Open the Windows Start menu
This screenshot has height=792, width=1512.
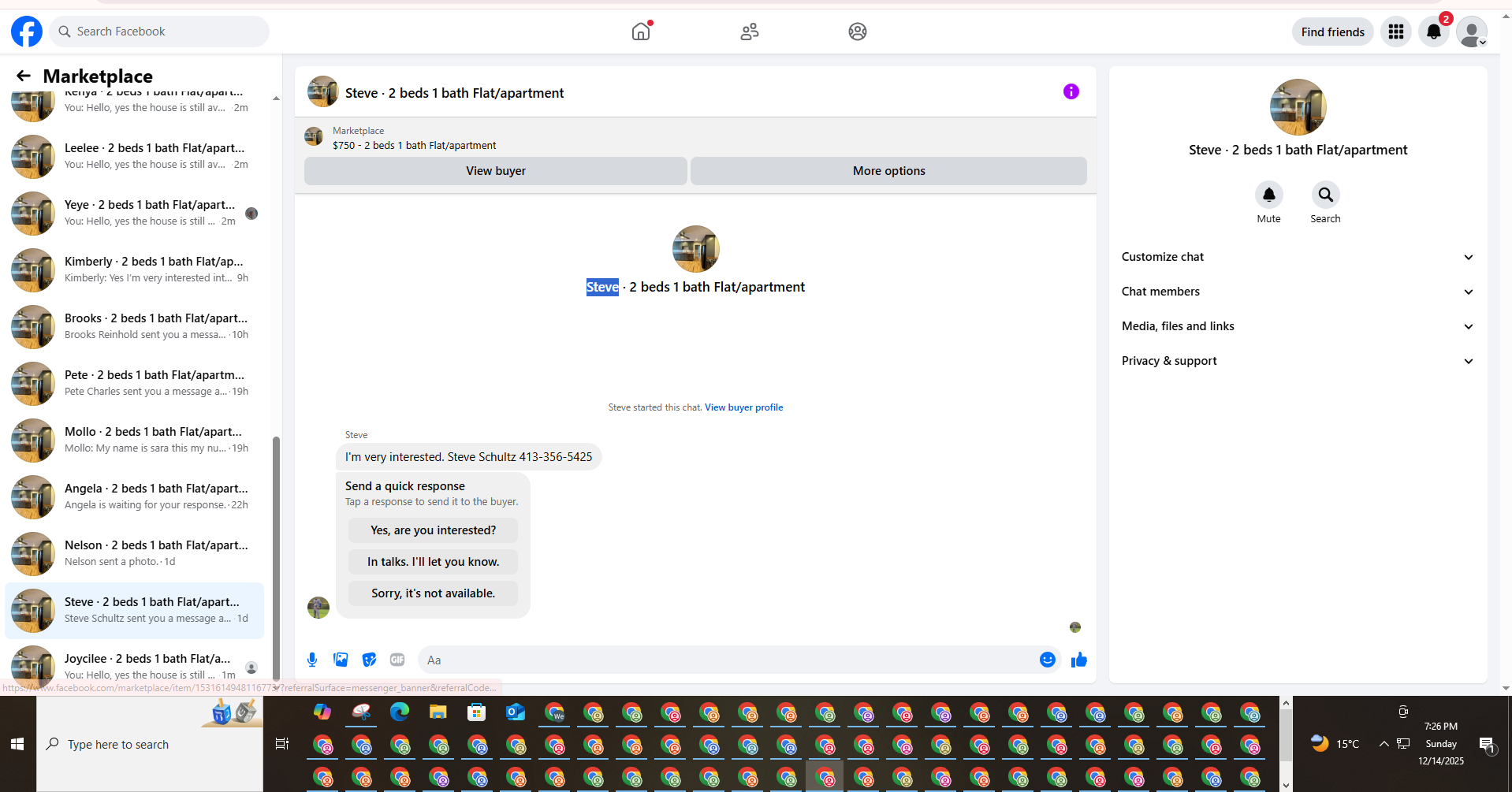17,744
